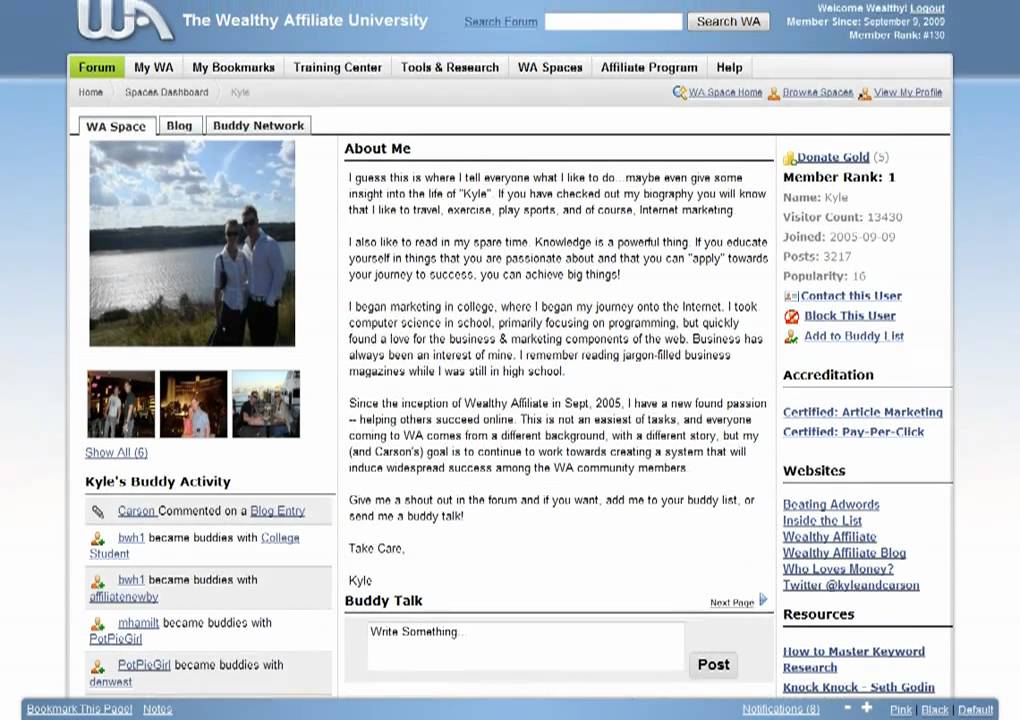This screenshot has height=720, width=1020.
Task: Open the Who Loves Money? link
Action: tap(839, 569)
